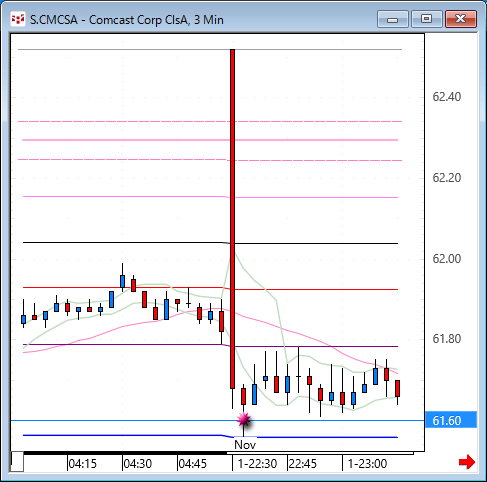Click the 62.00 price scale label
The width and height of the screenshot is (487, 482).
(x=447, y=259)
